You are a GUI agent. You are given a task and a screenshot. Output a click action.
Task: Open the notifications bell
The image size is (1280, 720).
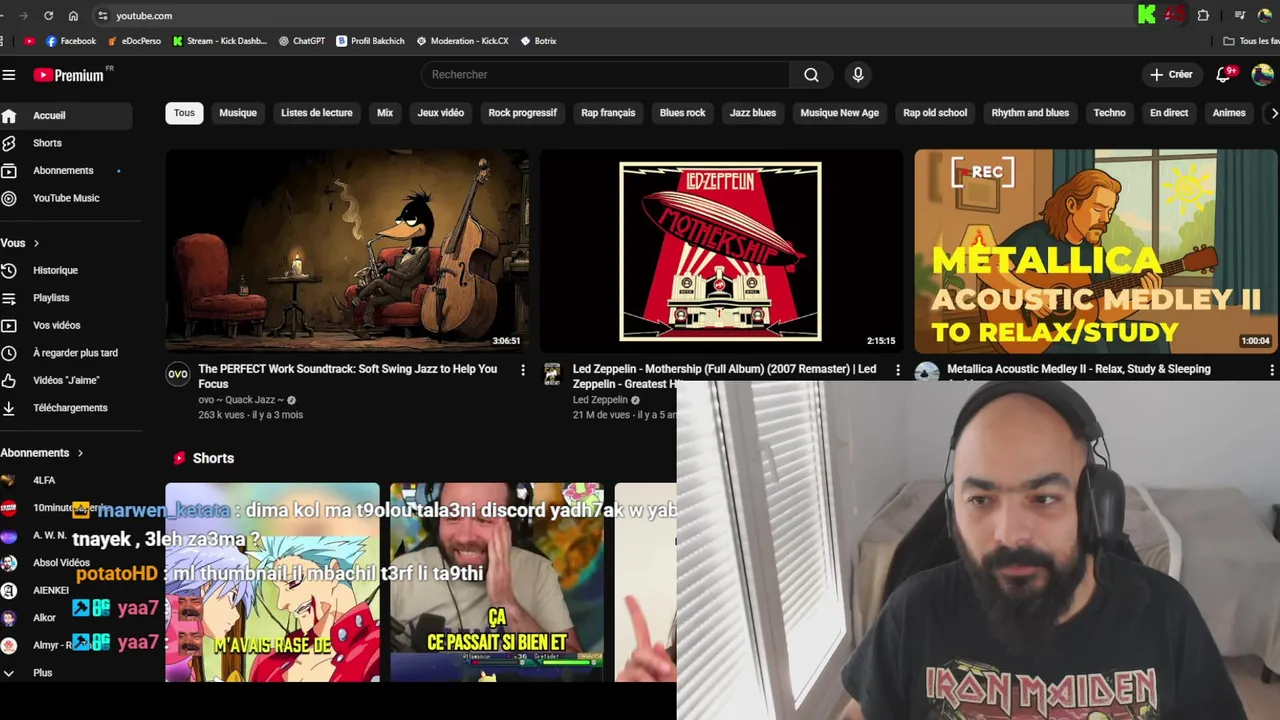coord(1223,75)
